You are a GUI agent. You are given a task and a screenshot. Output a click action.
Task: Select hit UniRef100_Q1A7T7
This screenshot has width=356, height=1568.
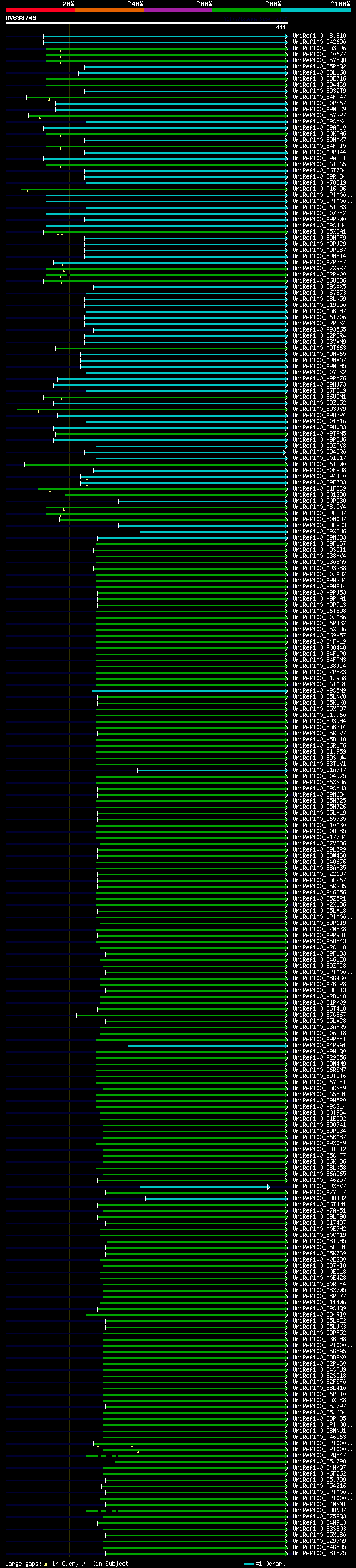pyautogui.click(x=319, y=770)
